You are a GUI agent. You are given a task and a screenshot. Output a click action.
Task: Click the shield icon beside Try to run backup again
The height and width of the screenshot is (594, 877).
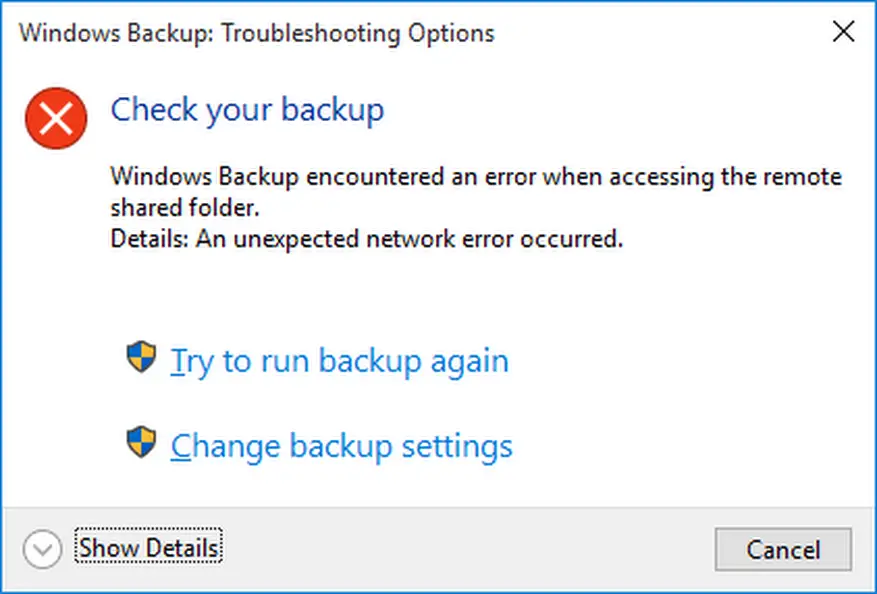tap(141, 357)
